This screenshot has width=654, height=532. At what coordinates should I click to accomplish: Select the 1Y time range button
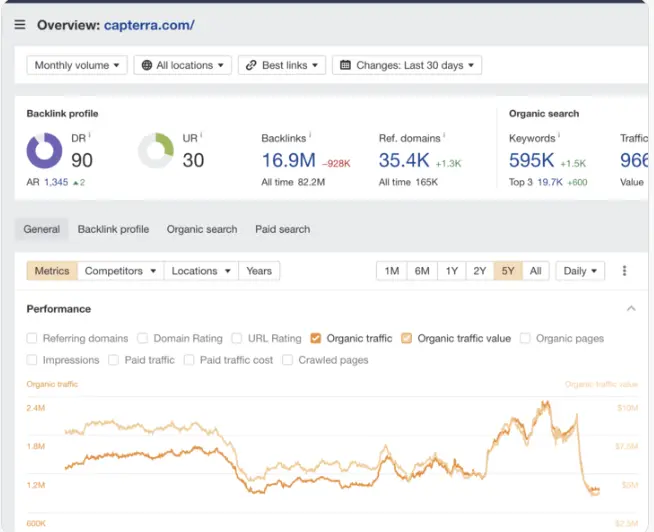pos(452,271)
